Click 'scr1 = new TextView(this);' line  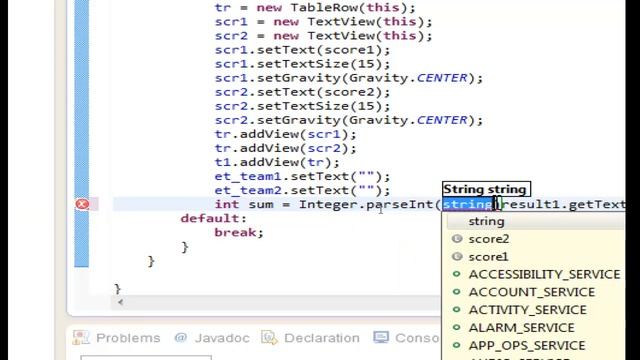click(x=323, y=22)
